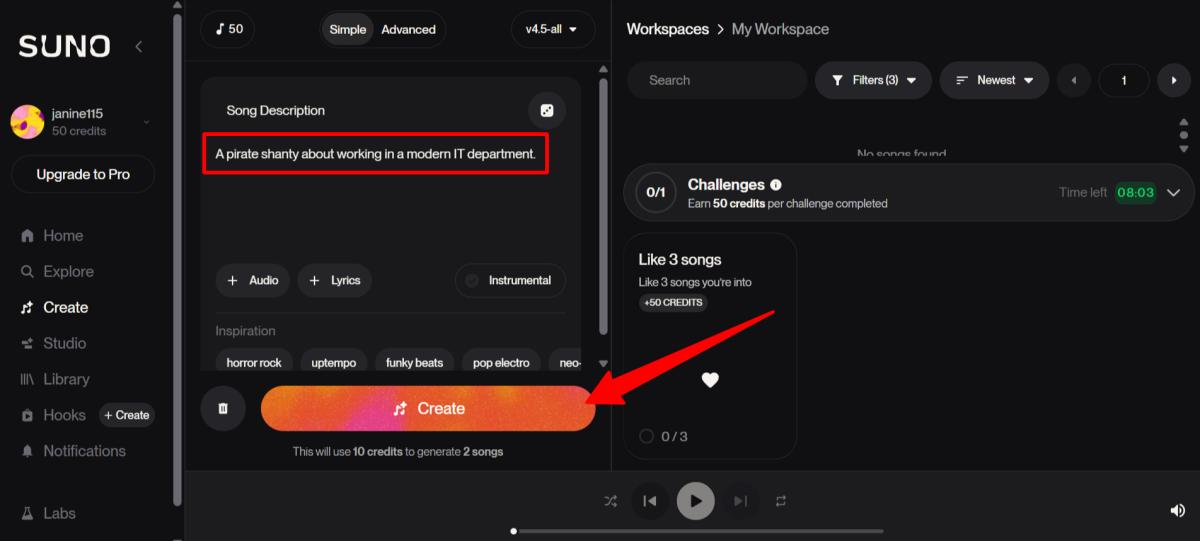Add Audio to the song

point(253,281)
